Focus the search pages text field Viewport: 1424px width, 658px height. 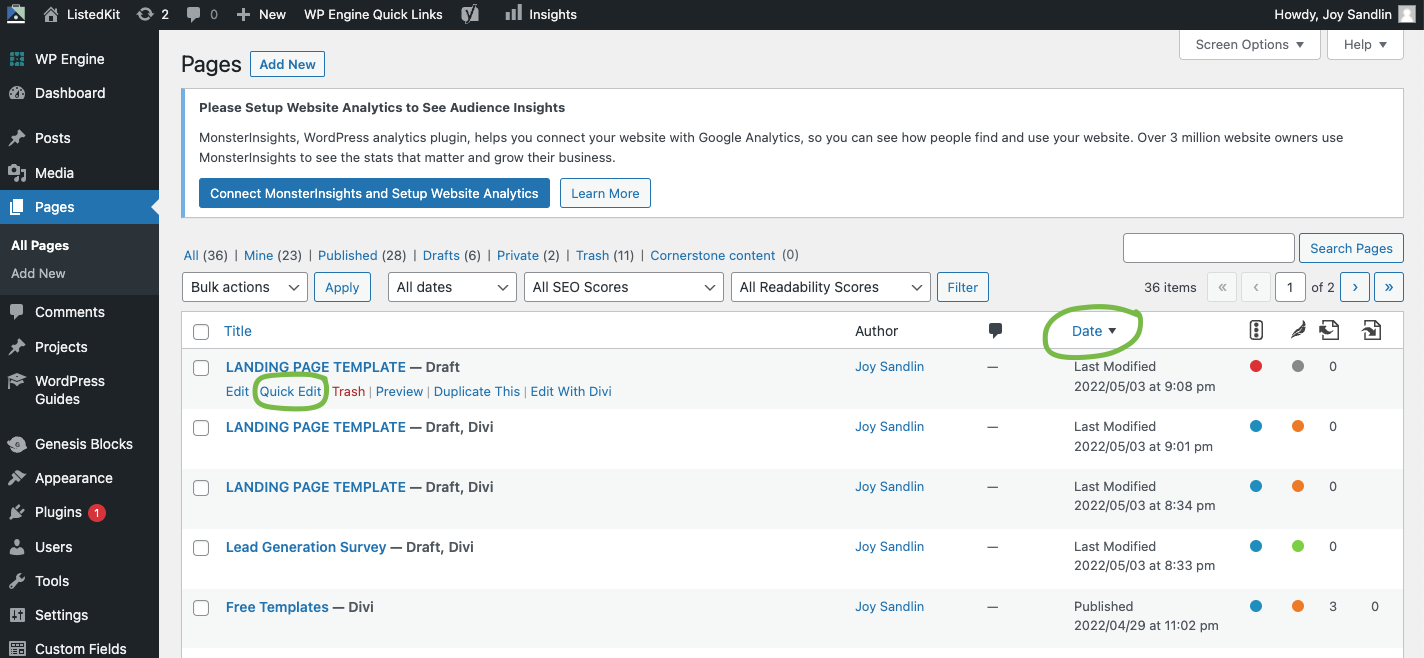1209,248
